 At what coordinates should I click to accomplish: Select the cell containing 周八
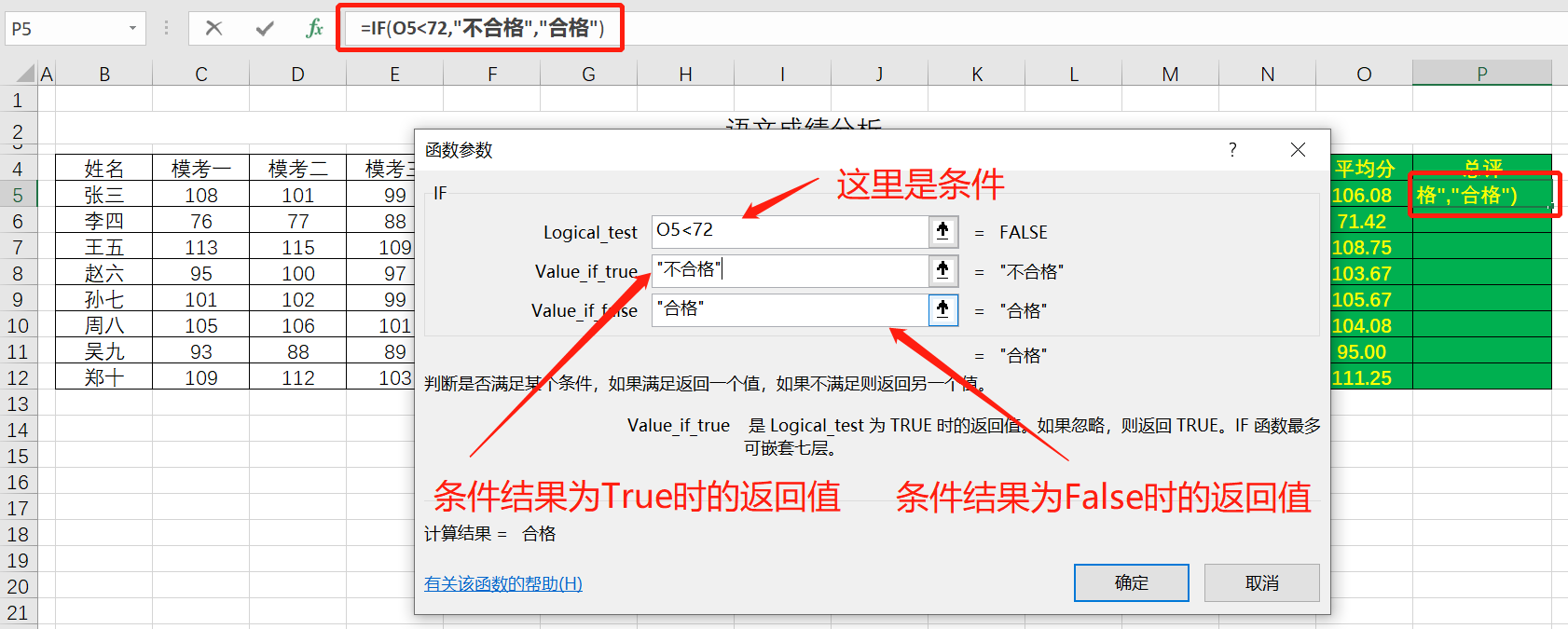[x=104, y=325]
